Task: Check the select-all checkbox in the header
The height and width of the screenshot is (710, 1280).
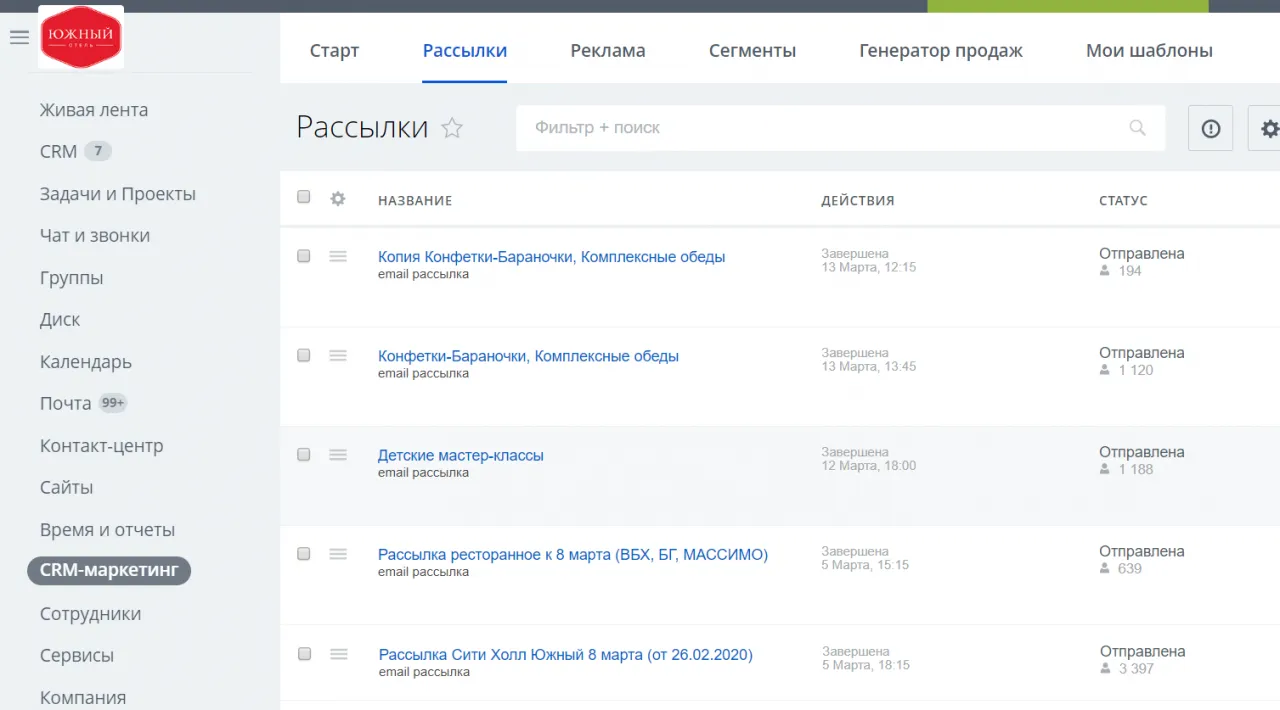Action: pos(303,197)
